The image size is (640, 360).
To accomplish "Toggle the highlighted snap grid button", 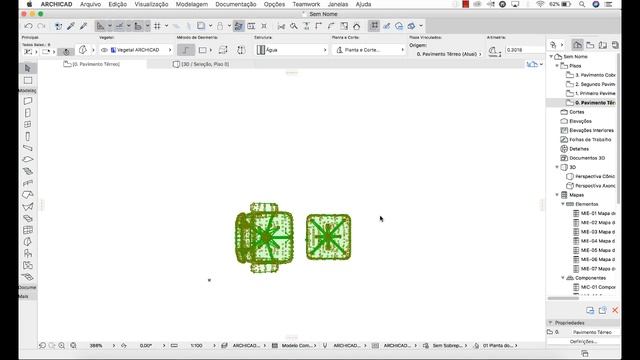I will click(374, 26).
